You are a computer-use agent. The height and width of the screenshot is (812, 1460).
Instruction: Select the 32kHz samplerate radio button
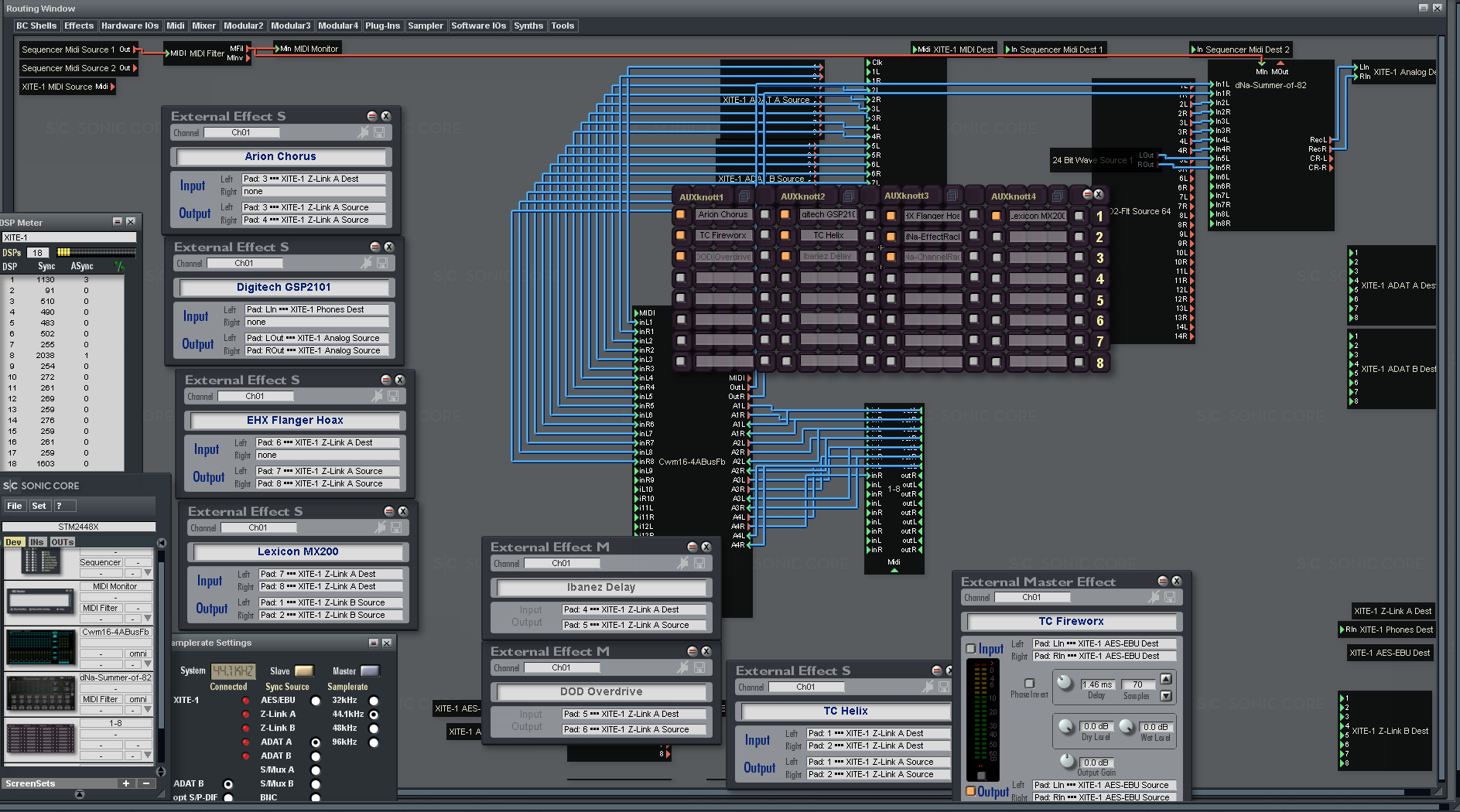click(374, 701)
